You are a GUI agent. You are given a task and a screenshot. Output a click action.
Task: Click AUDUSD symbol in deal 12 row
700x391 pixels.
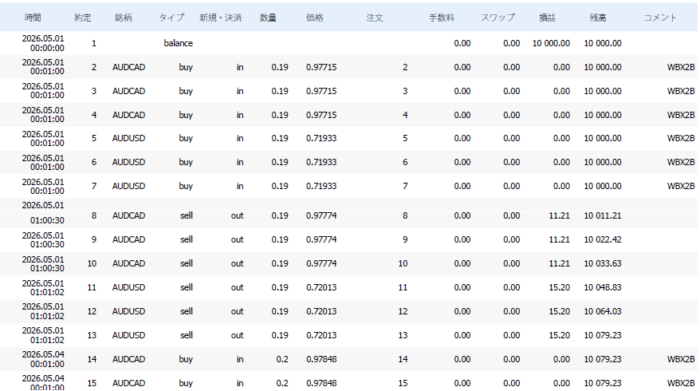pyautogui.click(x=129, y=312)
